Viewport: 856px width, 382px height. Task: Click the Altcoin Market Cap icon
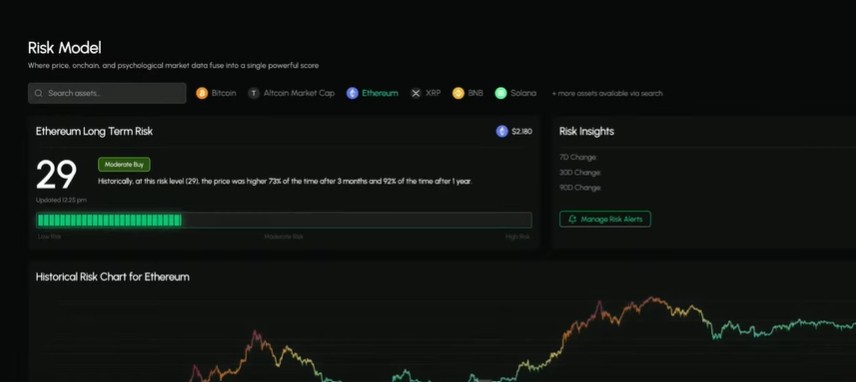click(254, 93)
